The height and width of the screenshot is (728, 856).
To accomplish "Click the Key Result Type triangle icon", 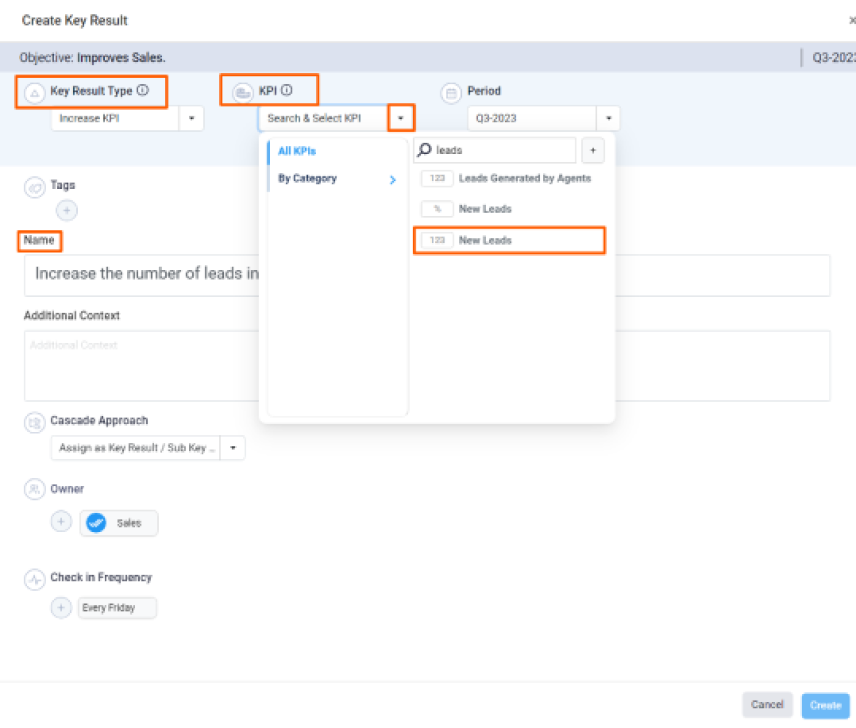I will [34, 93].
